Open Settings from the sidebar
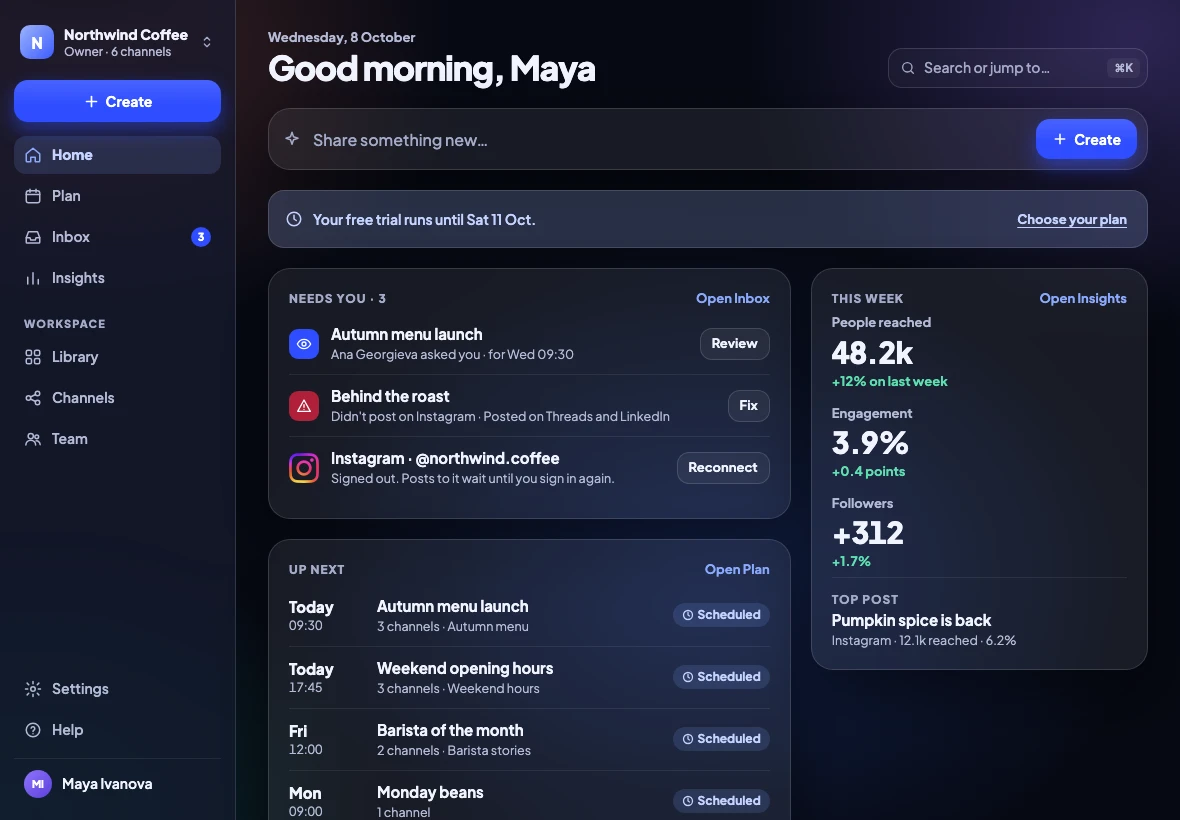The height and width of the screenshot is (820, 1180). 117,689
